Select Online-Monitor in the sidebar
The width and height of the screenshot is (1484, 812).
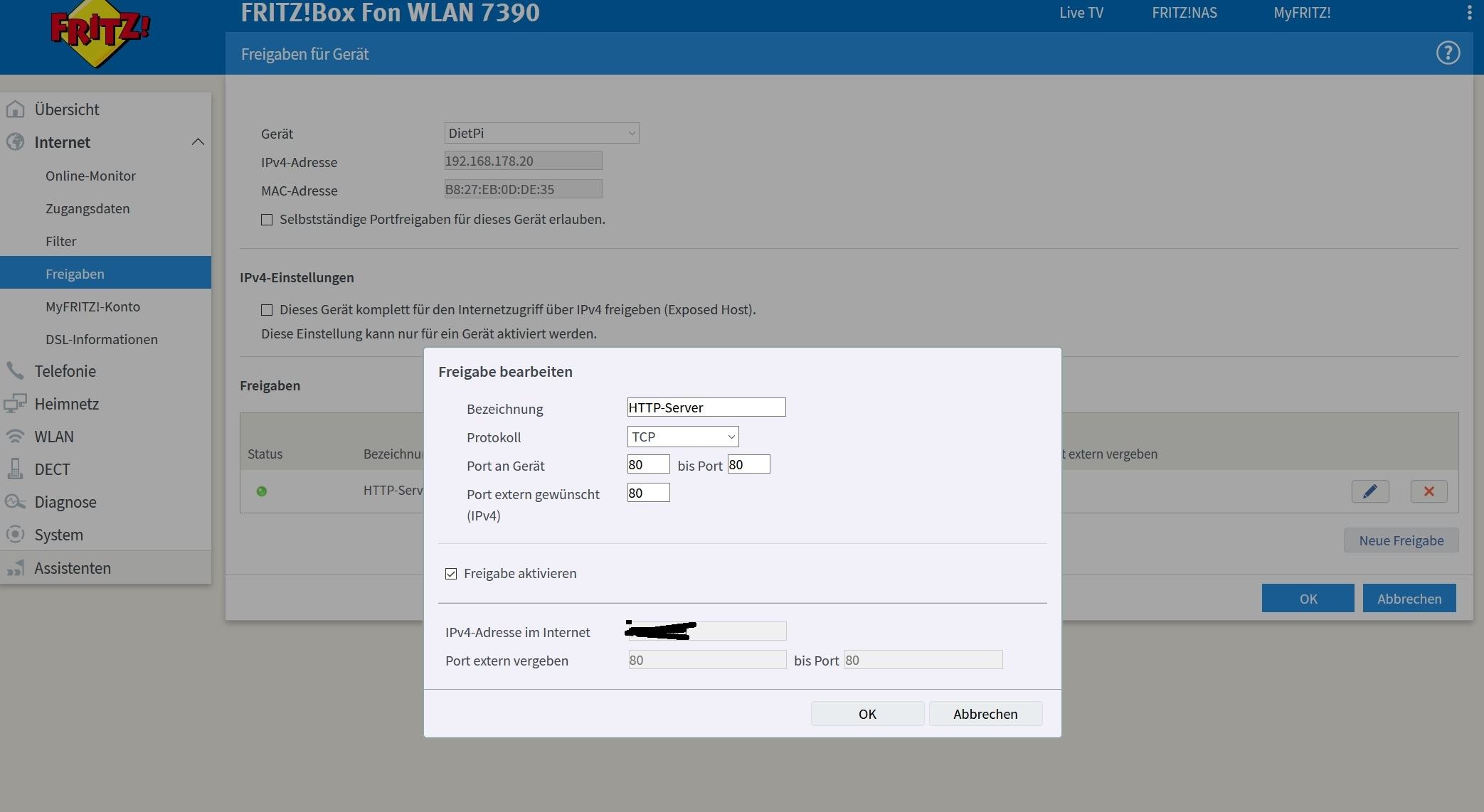90,176
